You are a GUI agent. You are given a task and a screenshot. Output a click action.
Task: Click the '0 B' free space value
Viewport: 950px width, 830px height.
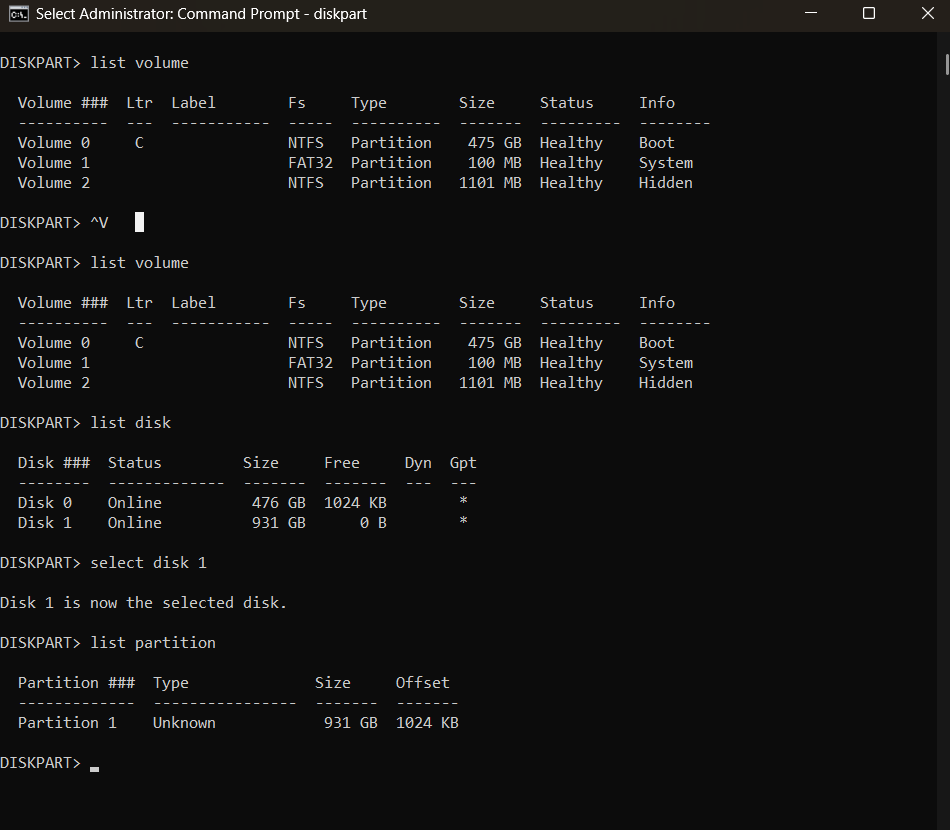(x=373, y=523)
